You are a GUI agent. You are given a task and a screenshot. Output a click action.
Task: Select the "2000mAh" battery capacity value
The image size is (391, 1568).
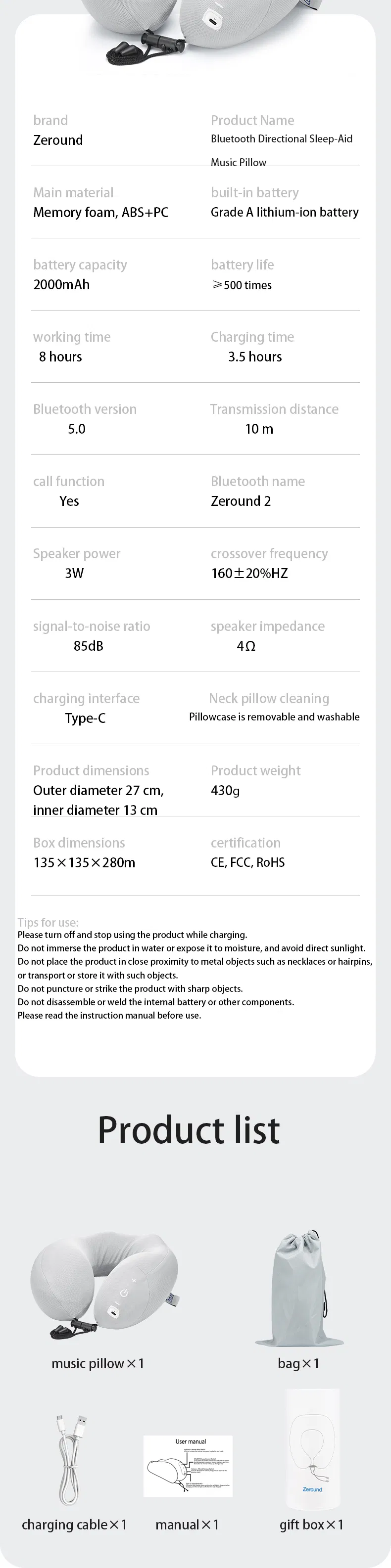pos(61,284)
